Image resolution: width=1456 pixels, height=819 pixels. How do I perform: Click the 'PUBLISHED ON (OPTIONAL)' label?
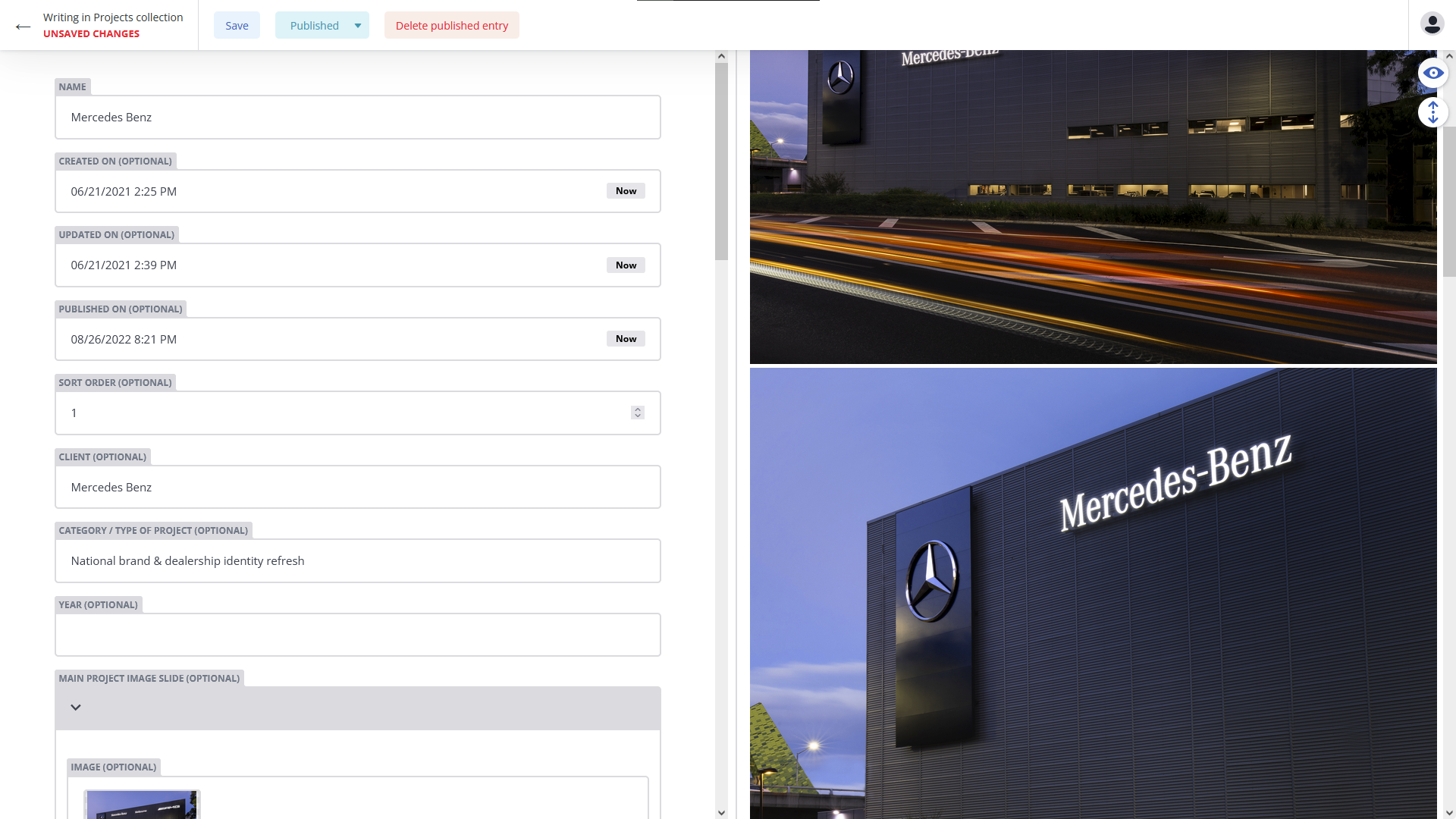[x=121, y=309]
